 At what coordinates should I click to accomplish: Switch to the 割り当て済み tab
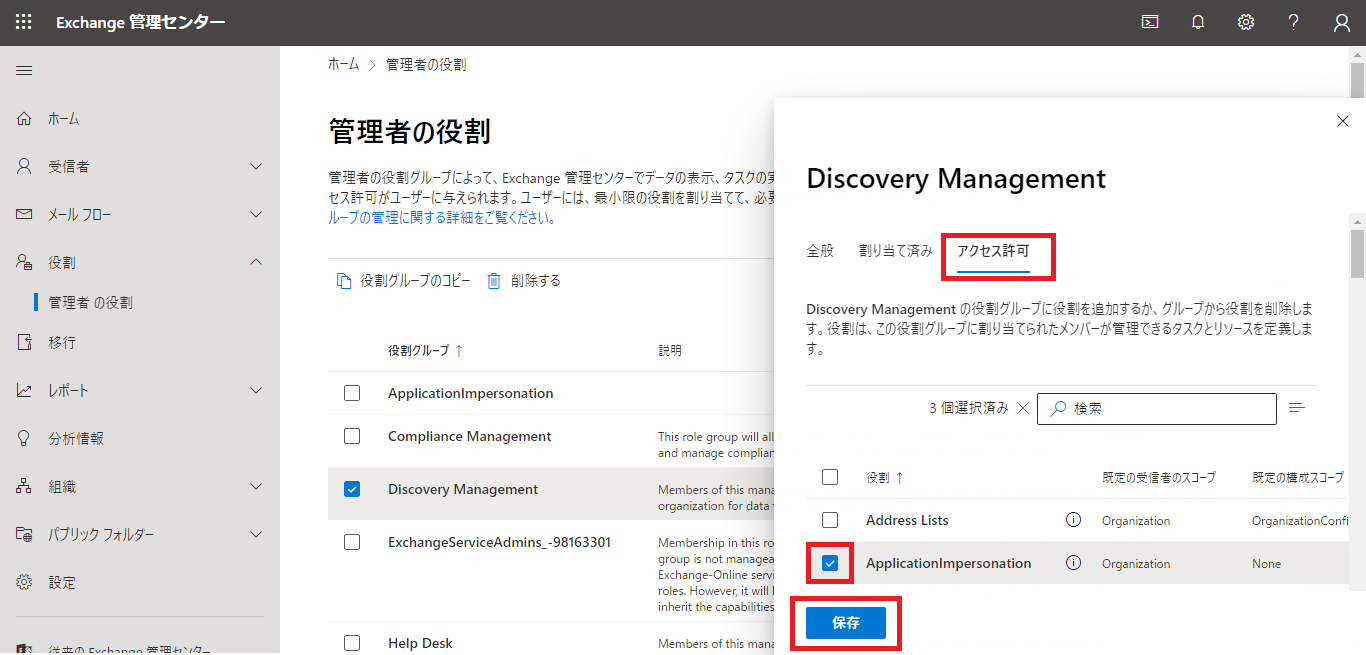pos(895,251)
